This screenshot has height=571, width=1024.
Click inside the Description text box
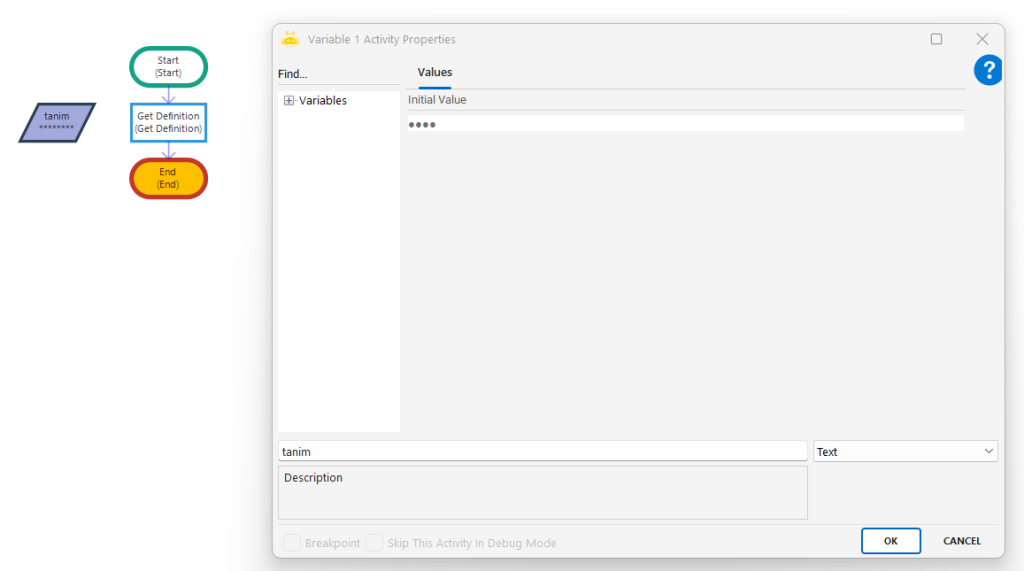542,492
